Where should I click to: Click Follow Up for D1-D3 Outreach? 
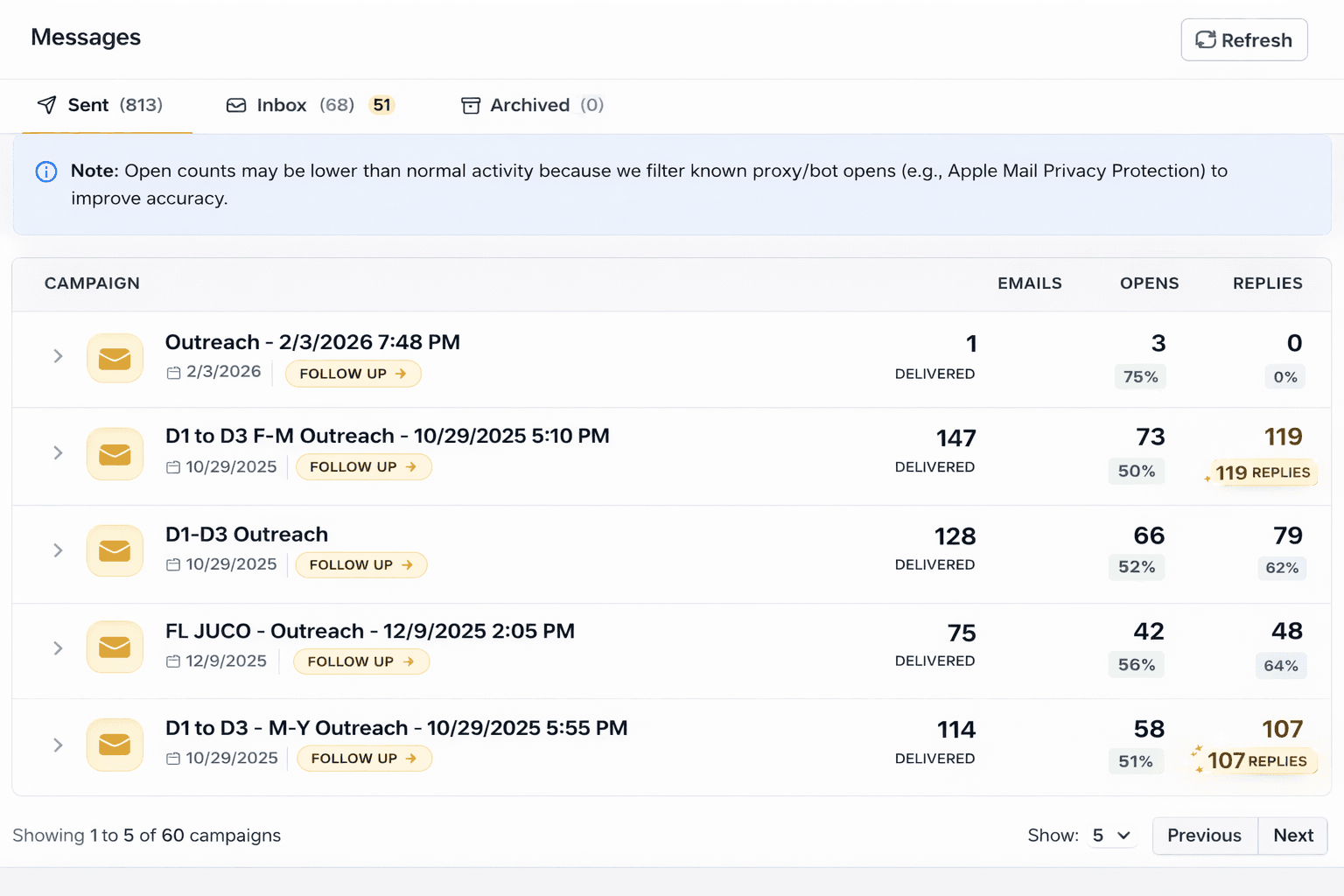361,565
